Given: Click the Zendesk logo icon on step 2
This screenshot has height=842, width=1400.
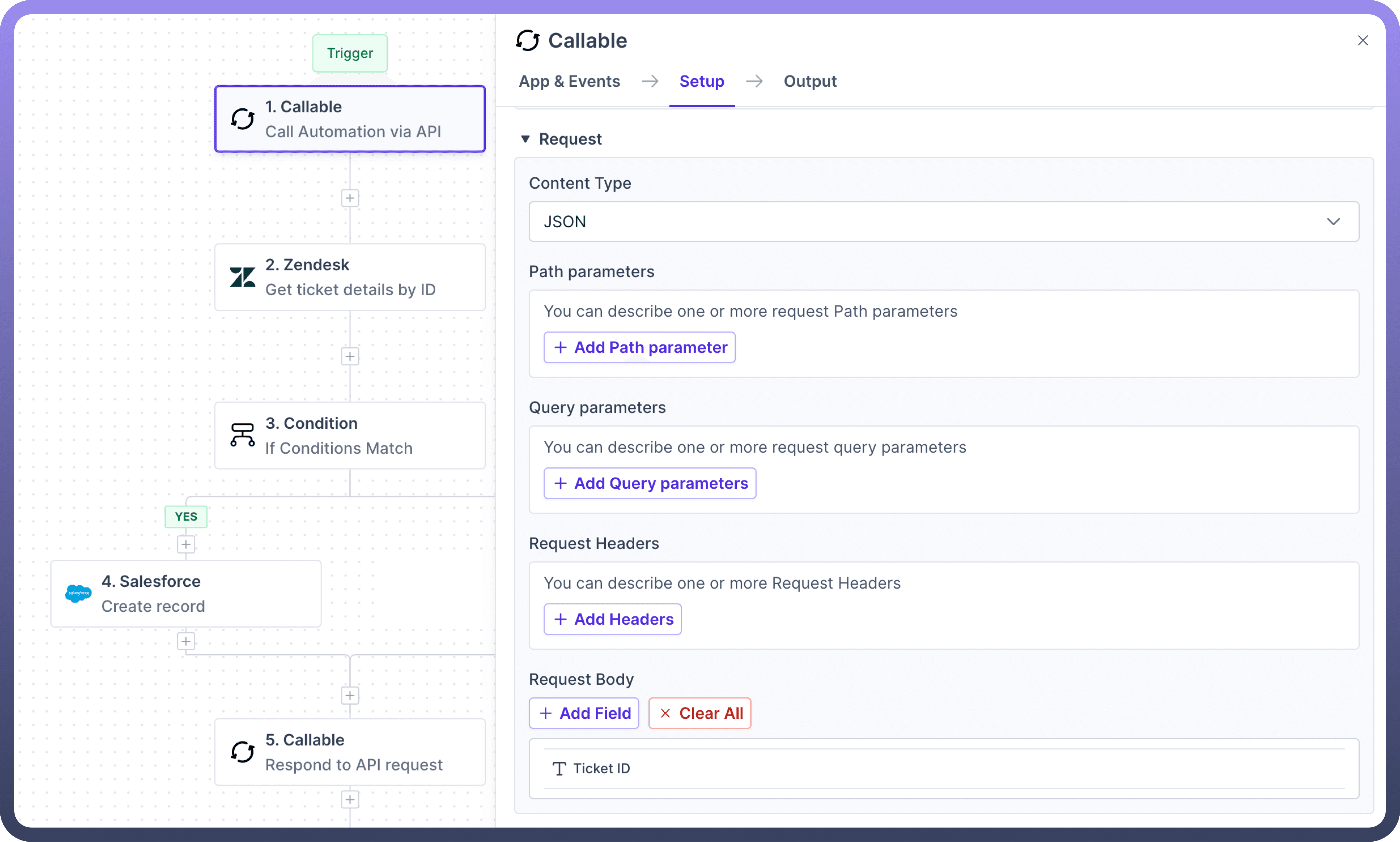Looking at the screenshot, I should click(242, 277).
